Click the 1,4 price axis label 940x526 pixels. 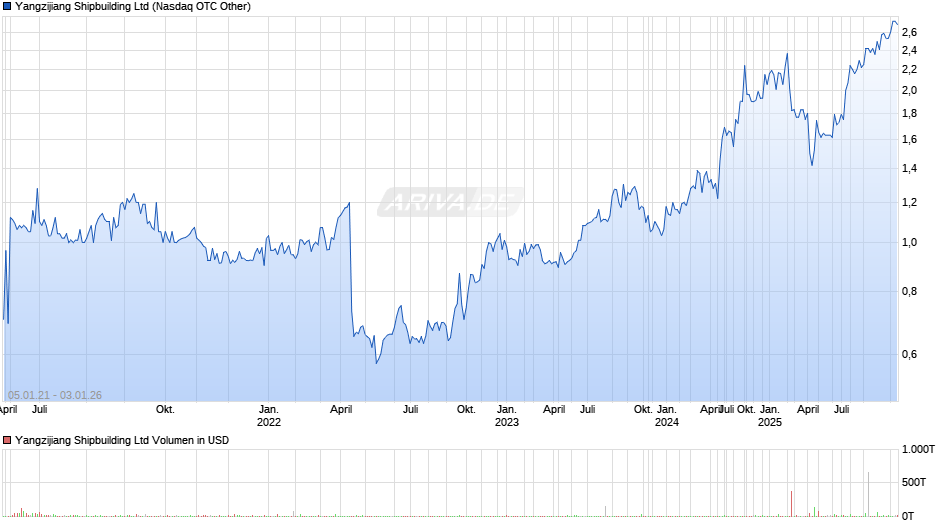coord(909,169)
